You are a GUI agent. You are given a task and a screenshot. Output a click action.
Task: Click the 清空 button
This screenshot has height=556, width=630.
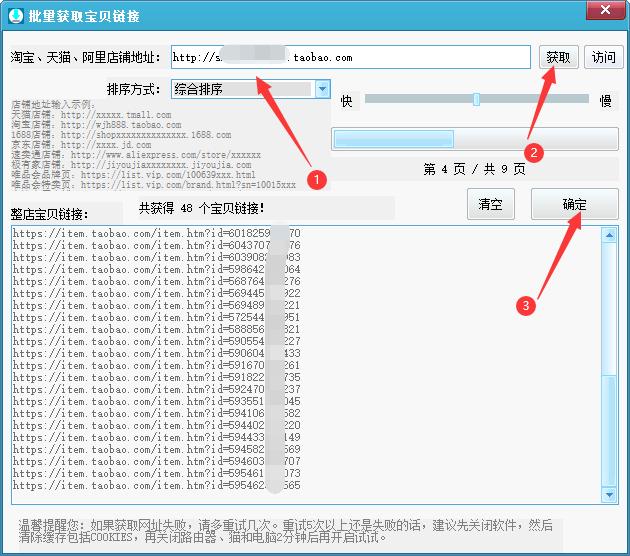point(490,204)
